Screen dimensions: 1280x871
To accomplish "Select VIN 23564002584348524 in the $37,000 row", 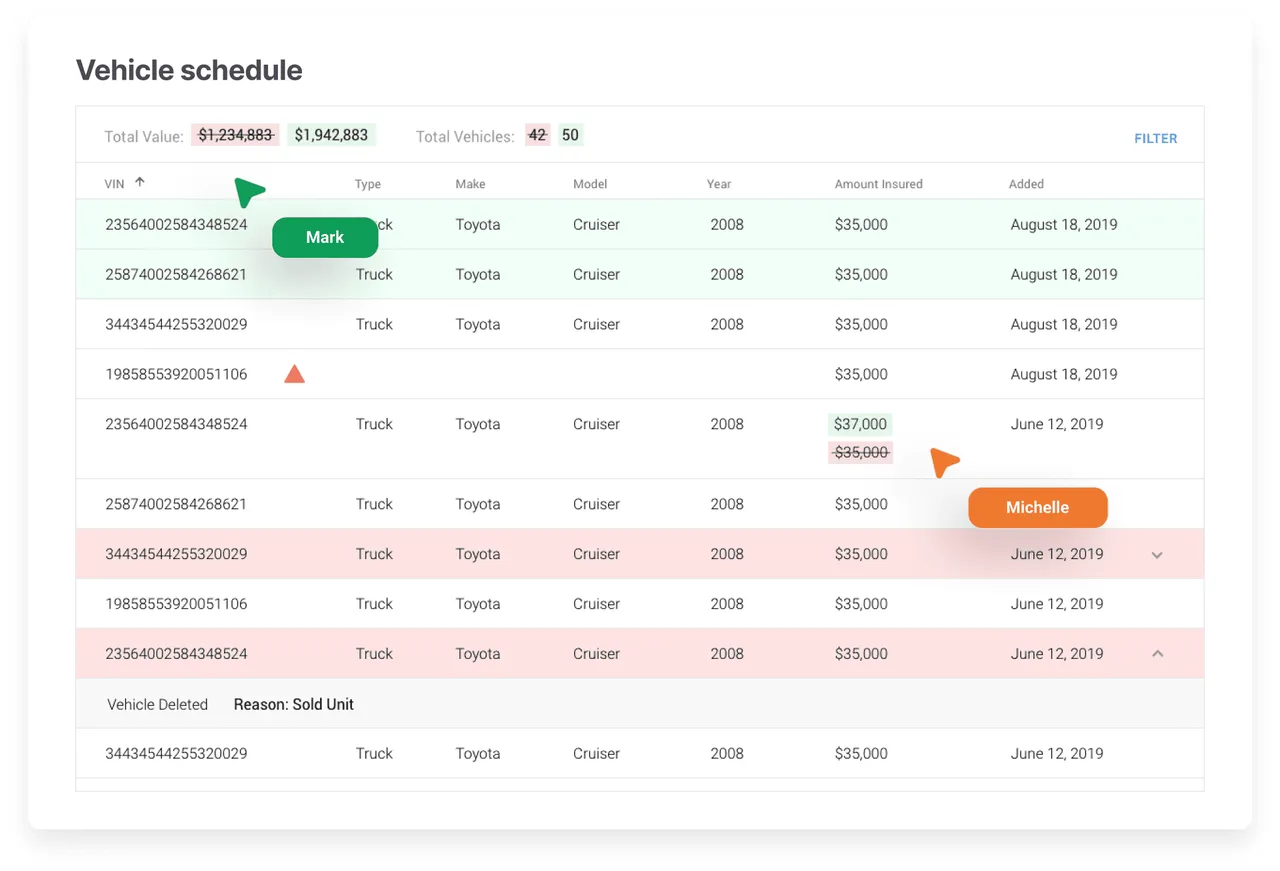I will point(176,424).
